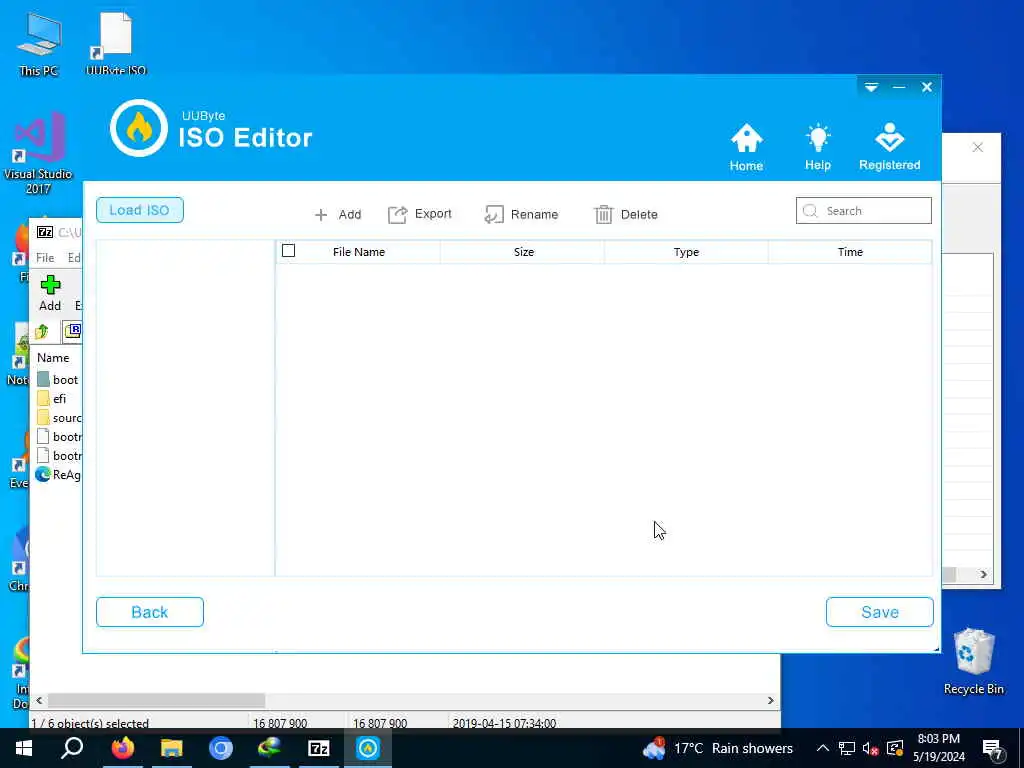
Task: Select the sourc folder in 7-Zip list
Action: pyautogui.click(x=59, y=417)
